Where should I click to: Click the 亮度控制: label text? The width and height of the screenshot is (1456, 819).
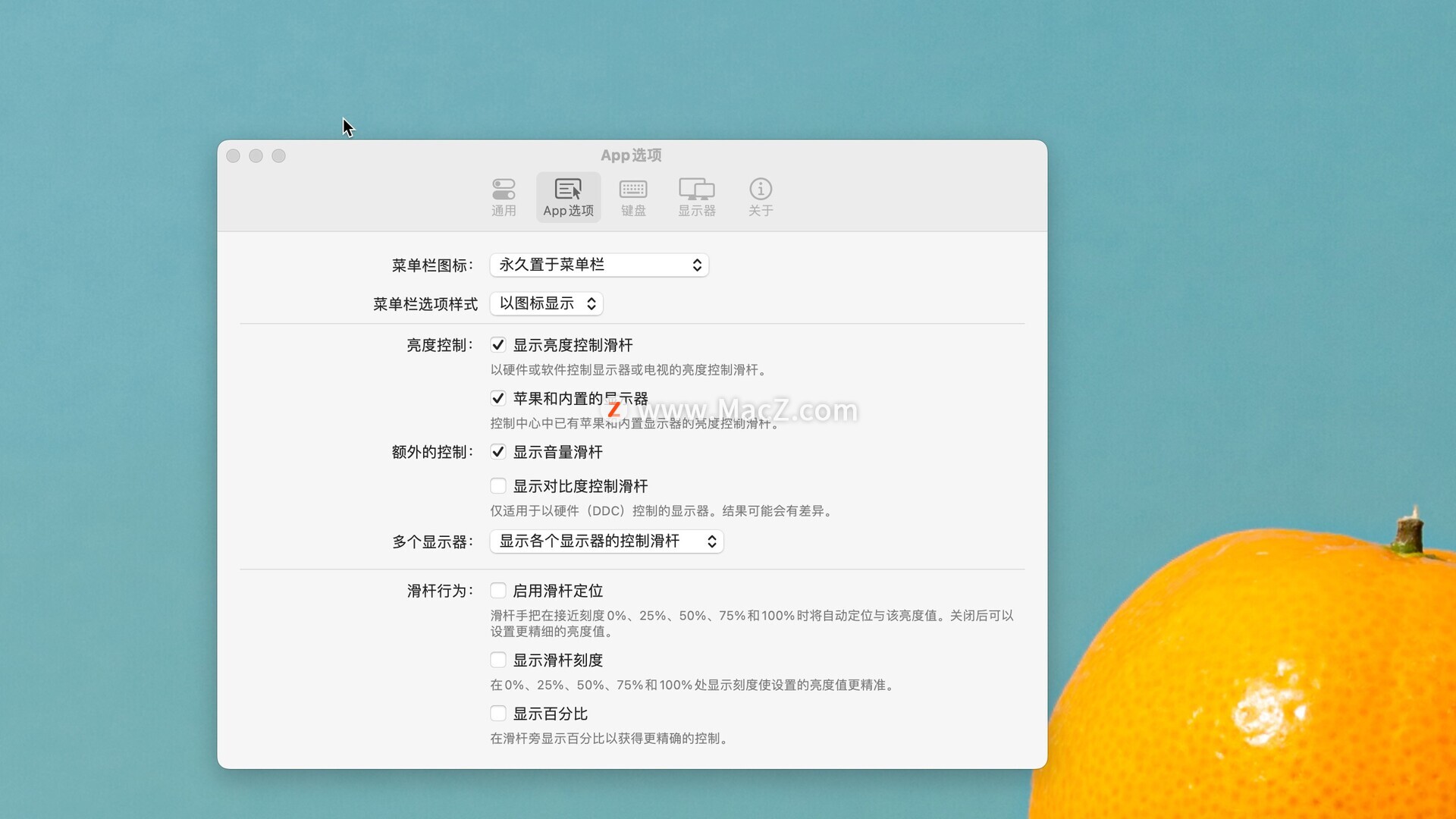coord(441,345)
